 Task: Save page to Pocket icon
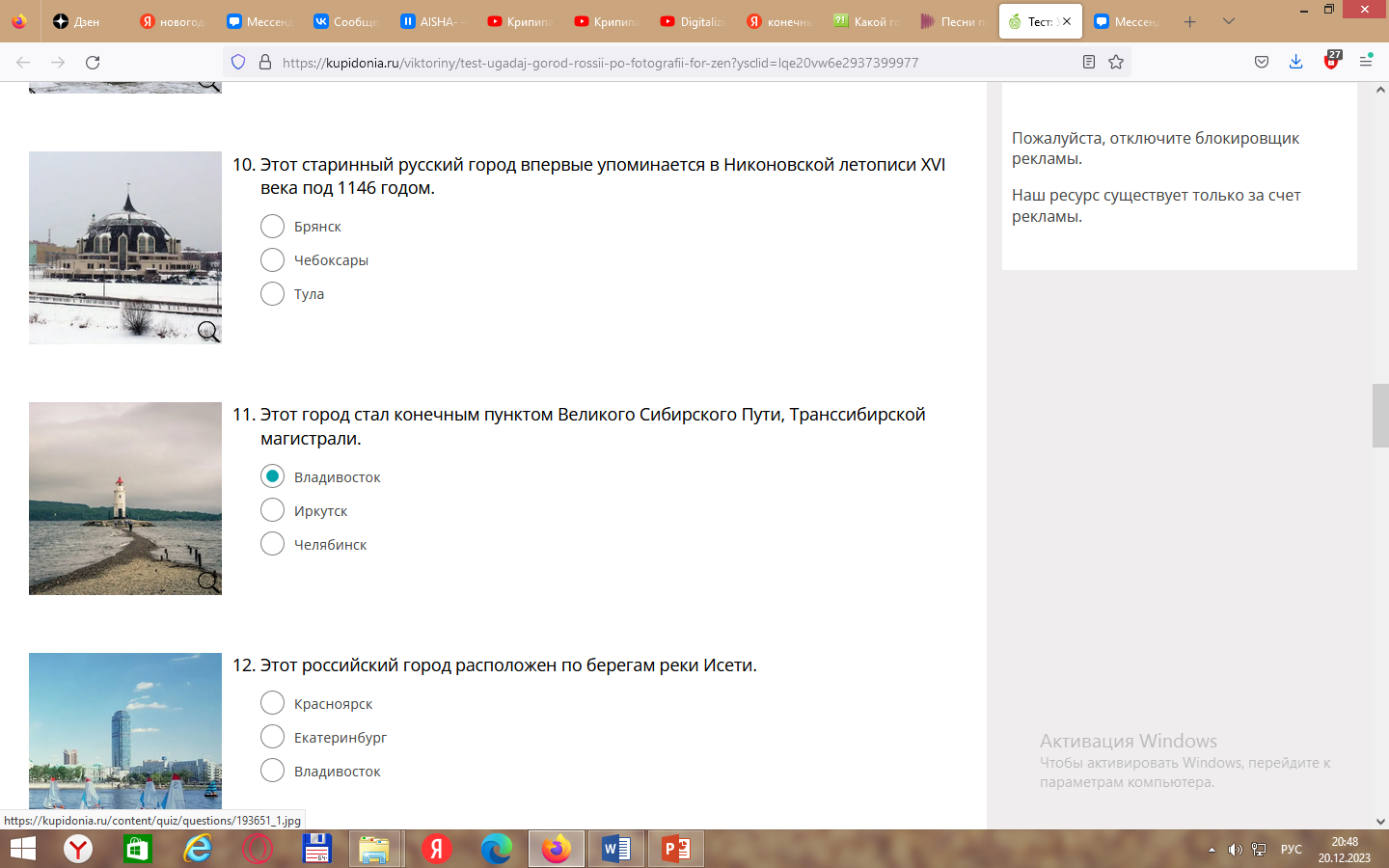[1262, 63]
